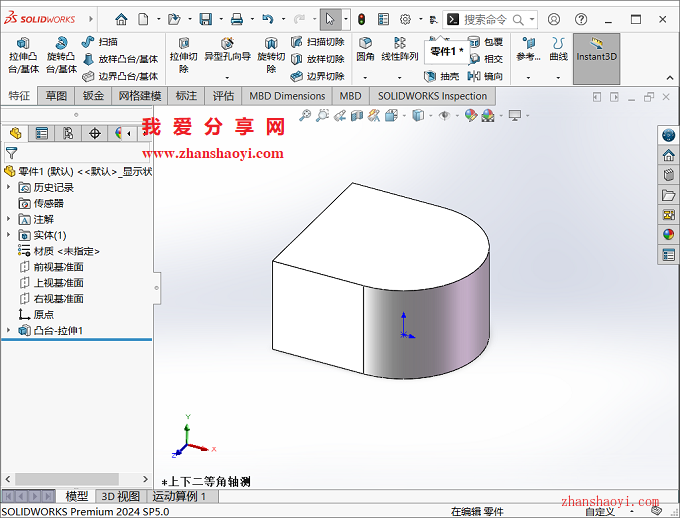Select the 圆角 fillet tool
Viewport: 680px width, 518px height.
tap(365, 49)
